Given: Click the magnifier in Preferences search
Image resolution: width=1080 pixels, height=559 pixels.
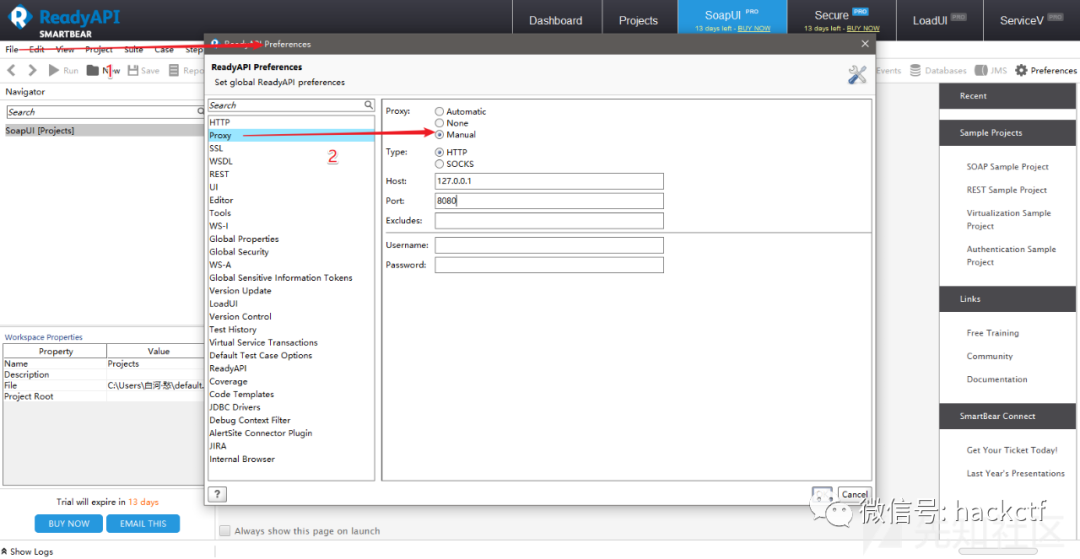Looking at the screenshot, I should point(369,105).
